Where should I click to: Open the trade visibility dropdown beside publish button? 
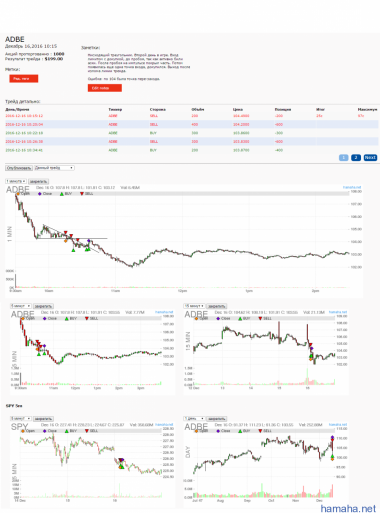(54, 168)
